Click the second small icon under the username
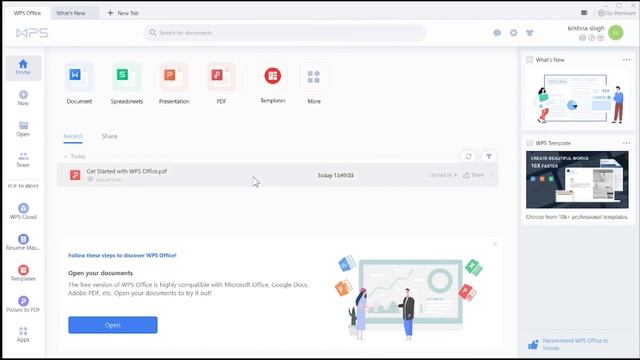This screenshot has width=640, height=360. click(x=591, y=38)
